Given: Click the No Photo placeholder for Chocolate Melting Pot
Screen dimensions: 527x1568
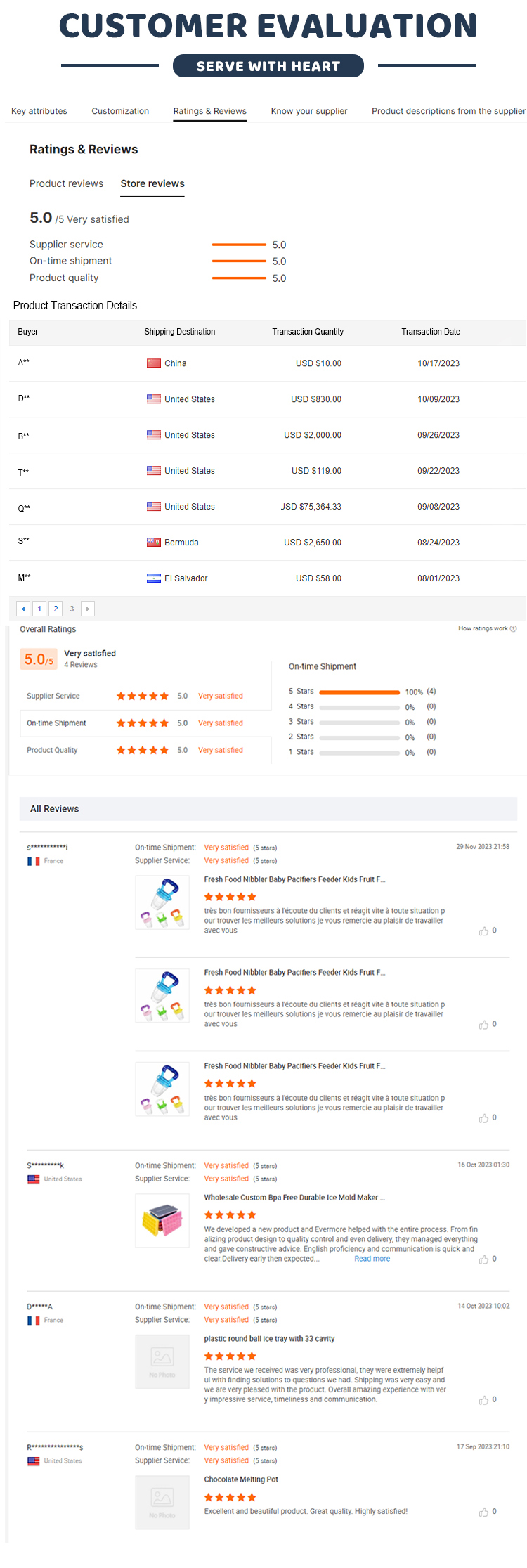Looking at the screenshot, I should pyautogui.click(x=162, y=1502).
